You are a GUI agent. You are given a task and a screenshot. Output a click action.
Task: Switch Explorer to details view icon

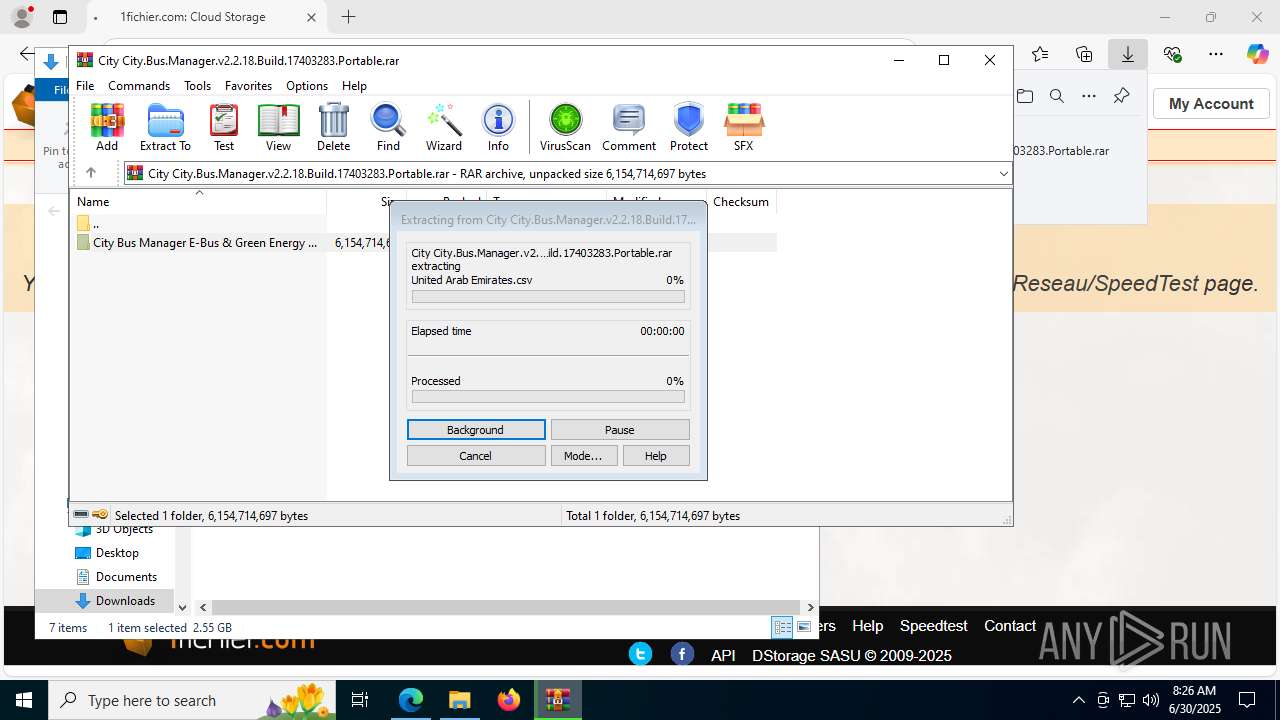click(782, 627)
